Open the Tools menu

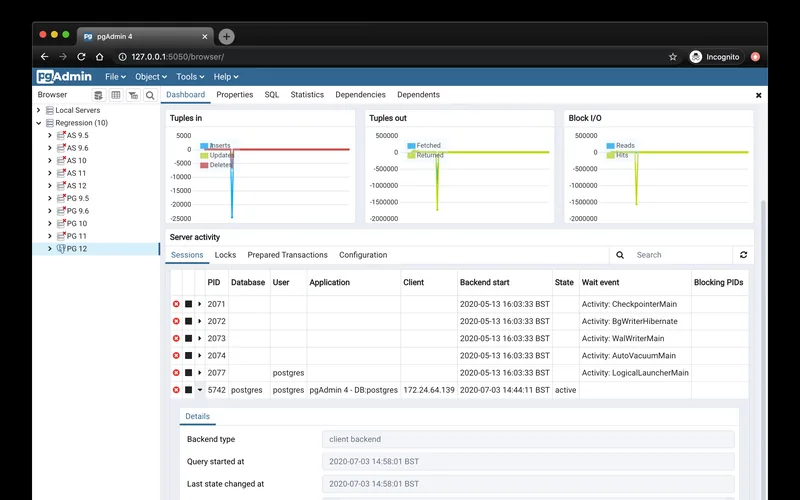[x=190, y=77]
